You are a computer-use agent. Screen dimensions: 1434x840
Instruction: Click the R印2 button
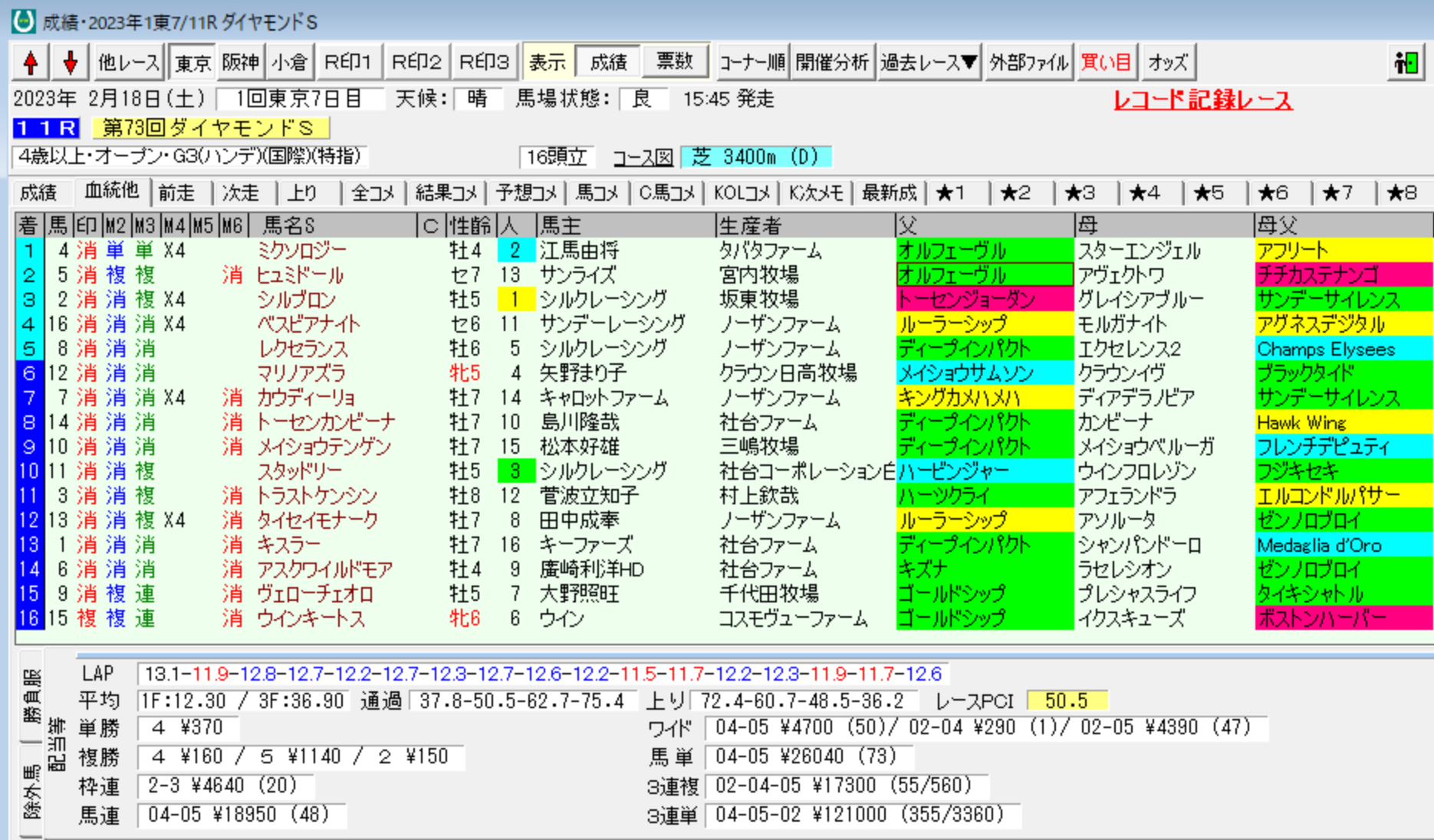pyautogui.click(x=416, y=62)
